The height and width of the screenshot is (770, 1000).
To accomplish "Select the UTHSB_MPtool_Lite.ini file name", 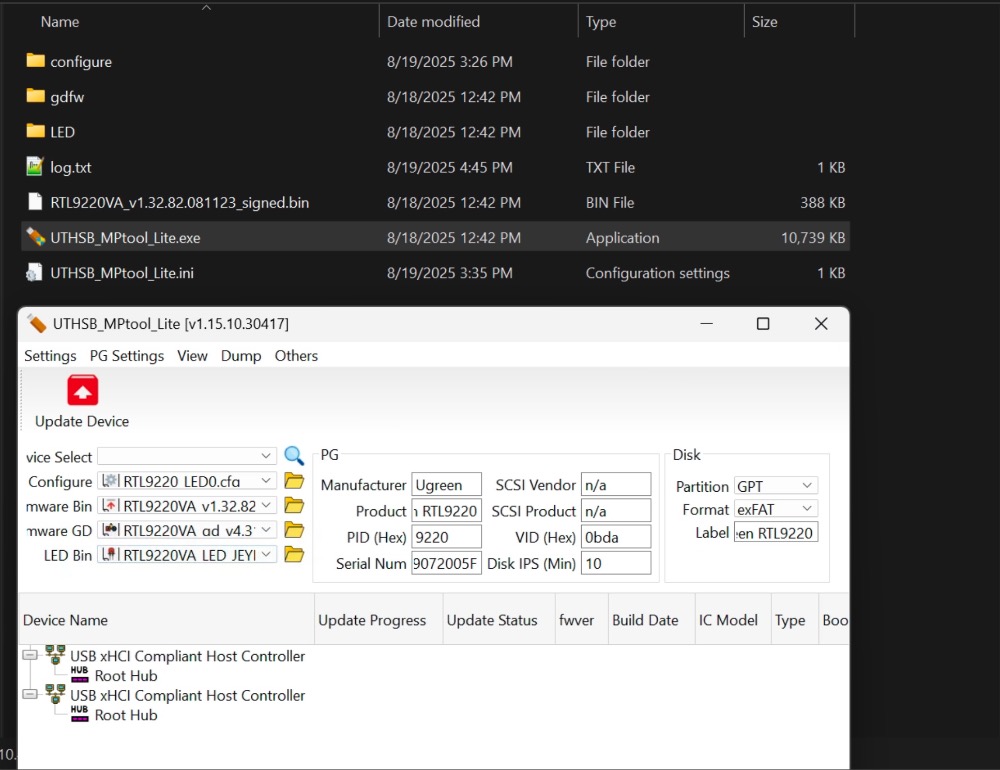I will click(x=122, y=272).
